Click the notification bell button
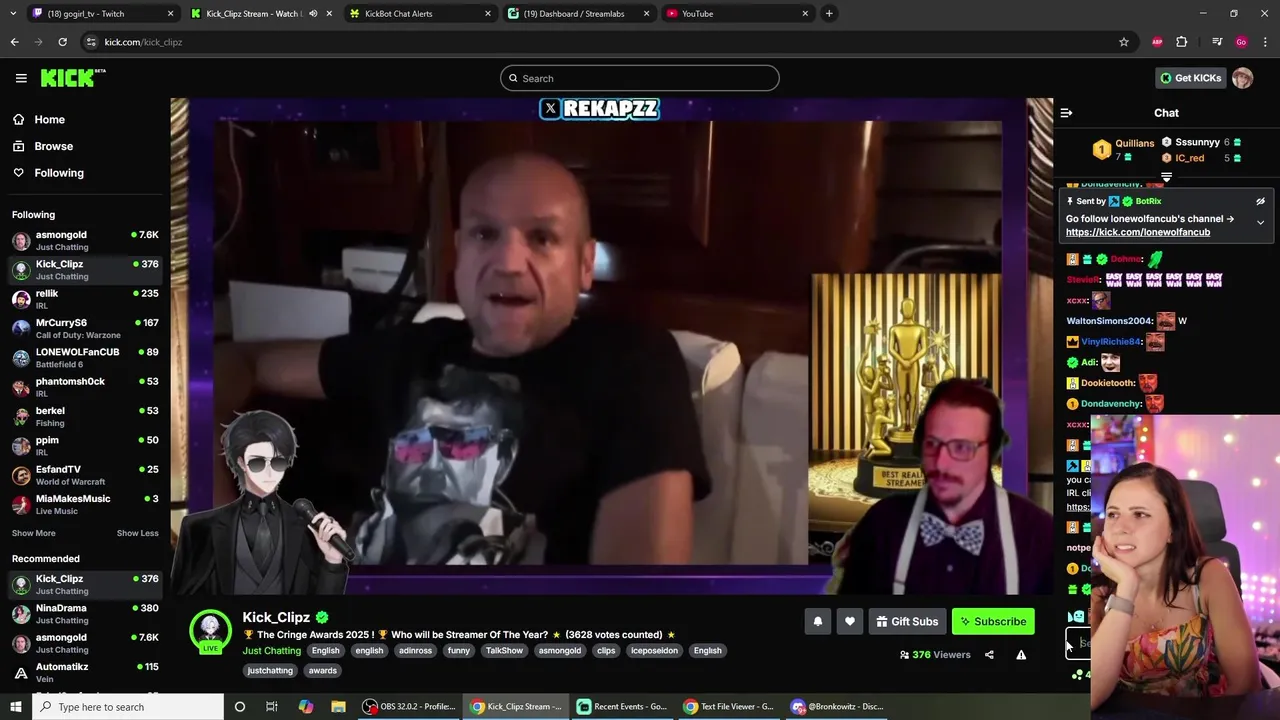This screenshot has height=720, width=1280. (x=818, y=621)
